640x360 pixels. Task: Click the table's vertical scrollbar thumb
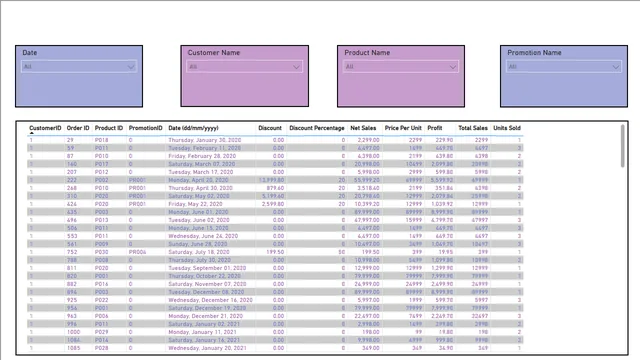tap(622, 146)
